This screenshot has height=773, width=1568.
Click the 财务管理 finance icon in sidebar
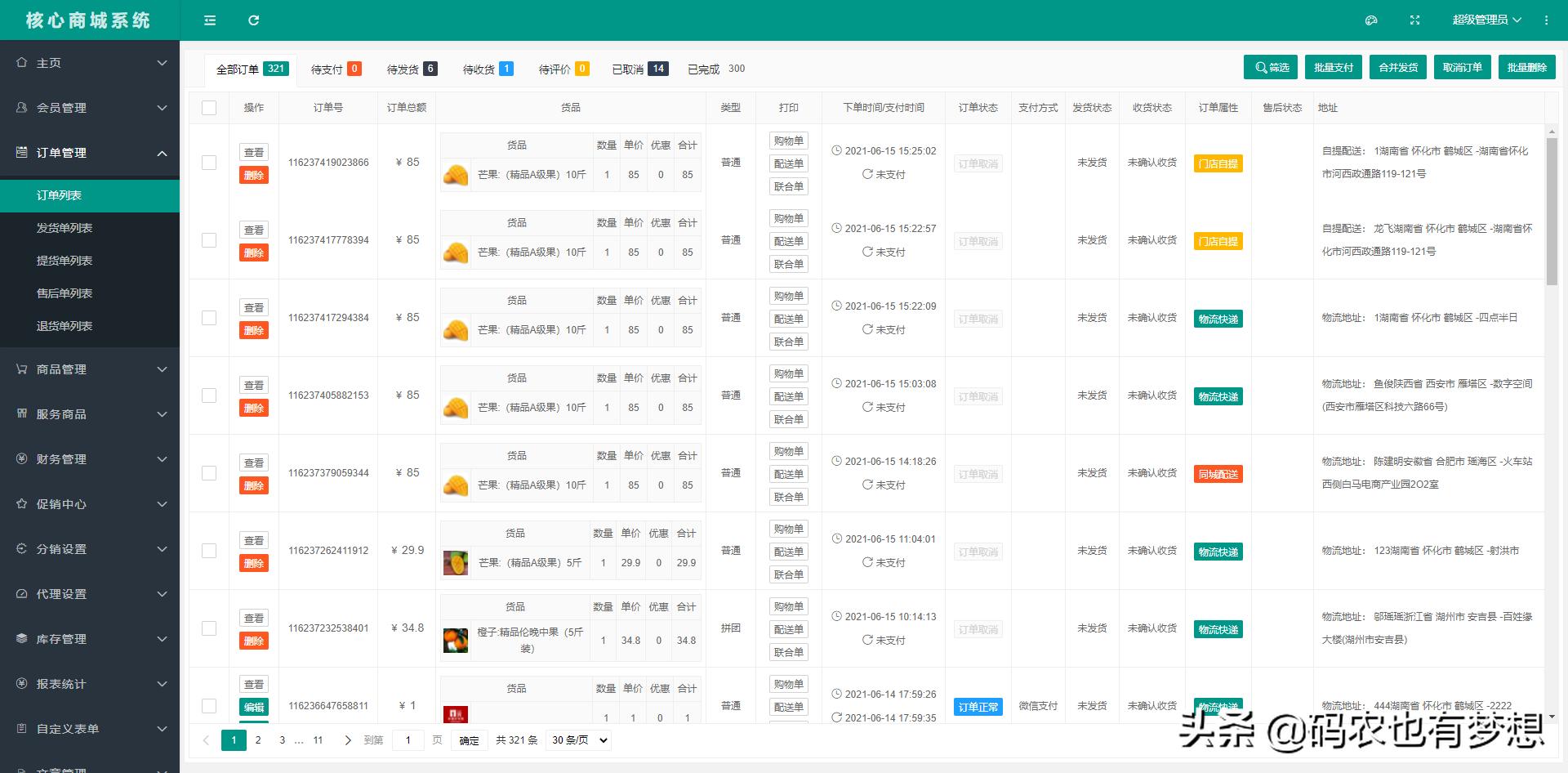pyautogui.click(x=23, y=459)
